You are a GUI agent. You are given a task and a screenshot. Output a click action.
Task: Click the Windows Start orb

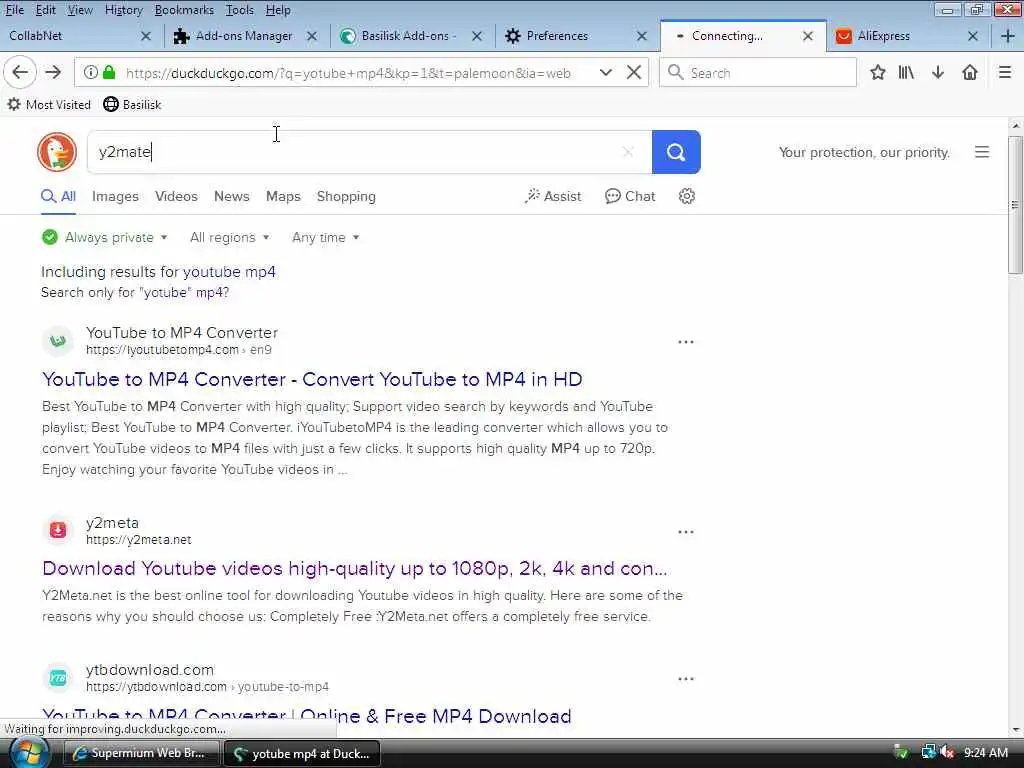coord(28,753)
